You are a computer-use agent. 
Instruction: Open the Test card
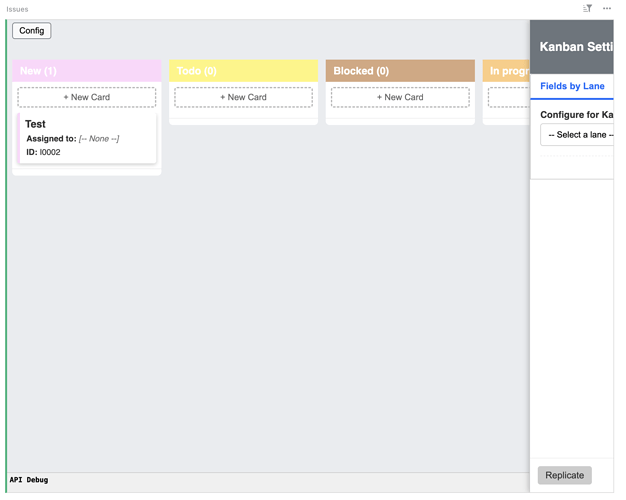point(35,124)
